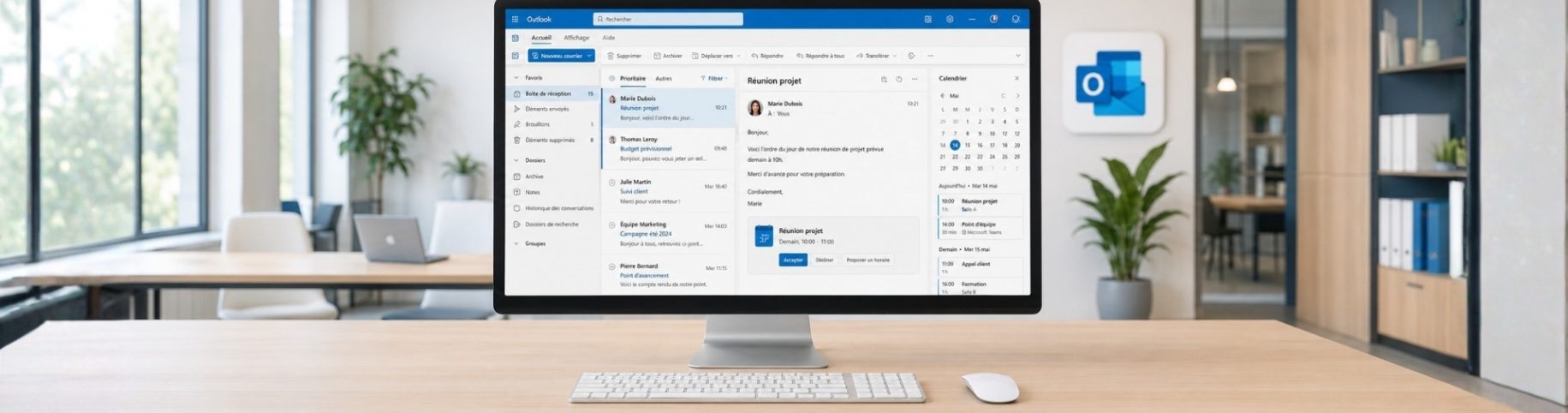This screenshot has width=1568, height=413.
Task: Collapse the Dossiers section
Action: (x=516, y=160)
